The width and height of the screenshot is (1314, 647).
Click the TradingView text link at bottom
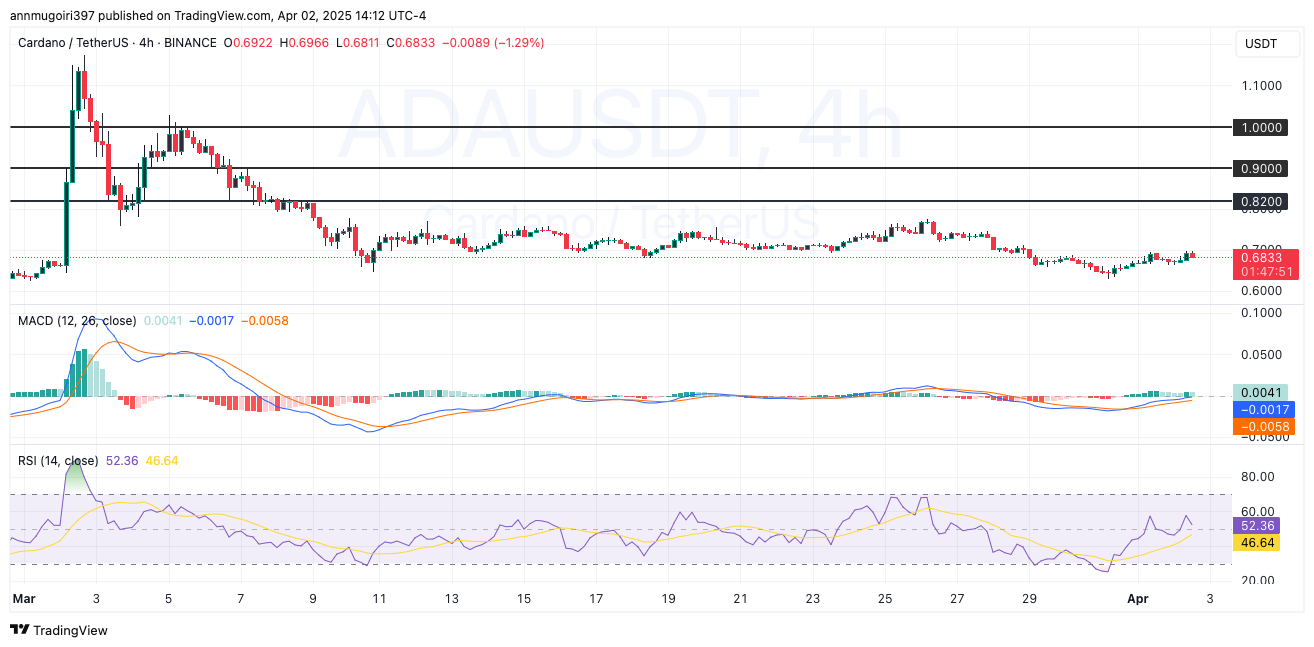coord(70,630)
